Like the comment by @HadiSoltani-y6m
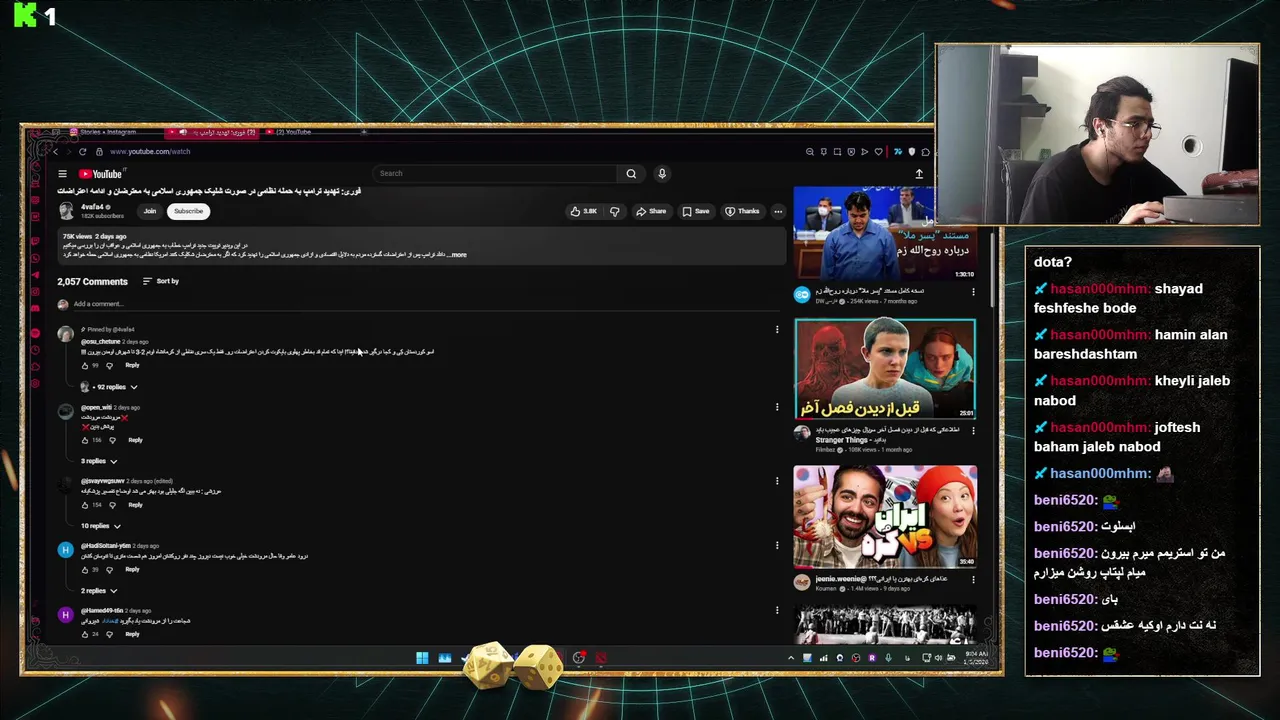 pos(85,570)
